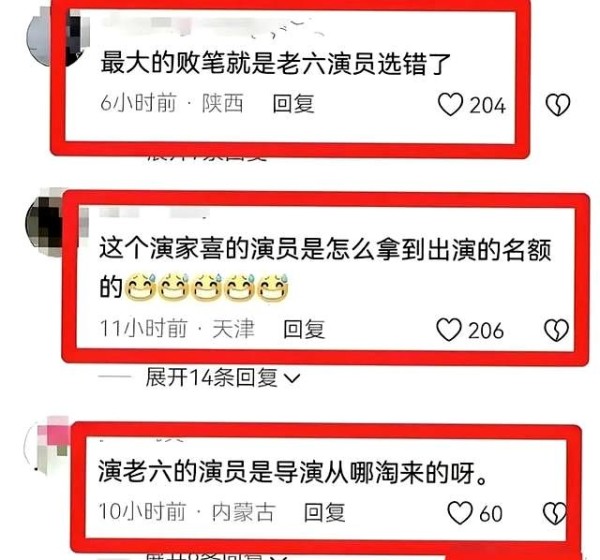Reply to the 天津 comment with 回复

tap(304, 329)
